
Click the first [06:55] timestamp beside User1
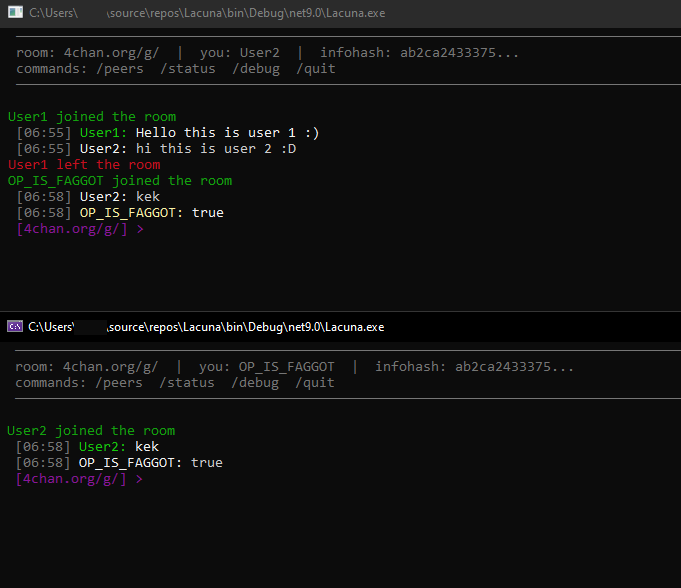(x=44, y=133)
